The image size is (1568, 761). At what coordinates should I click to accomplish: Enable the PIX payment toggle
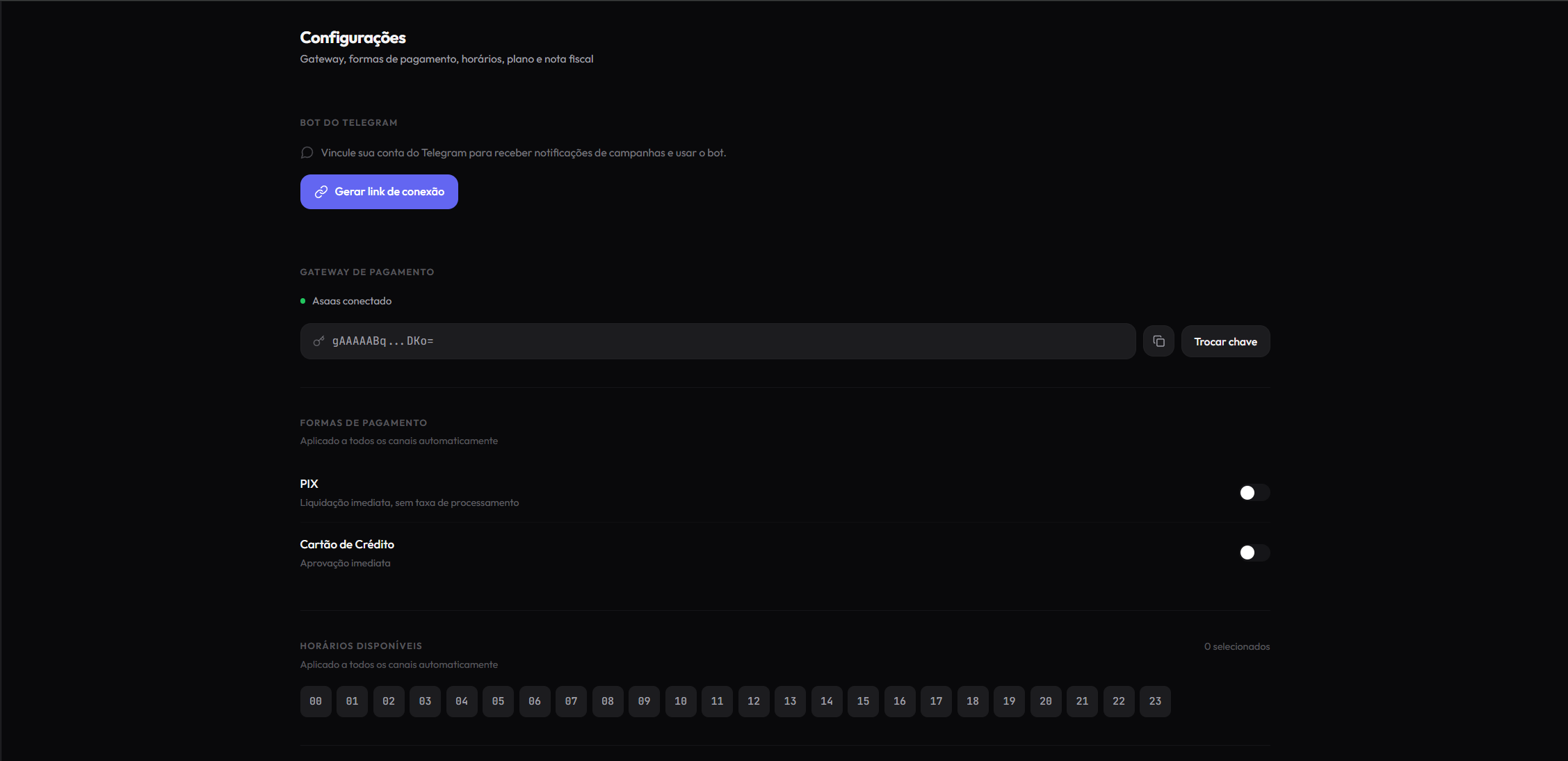1254,493
